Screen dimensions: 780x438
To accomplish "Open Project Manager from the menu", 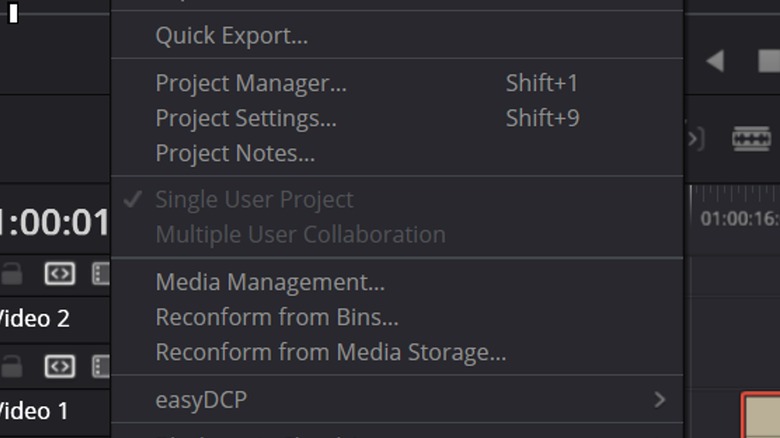I will 251,84.
